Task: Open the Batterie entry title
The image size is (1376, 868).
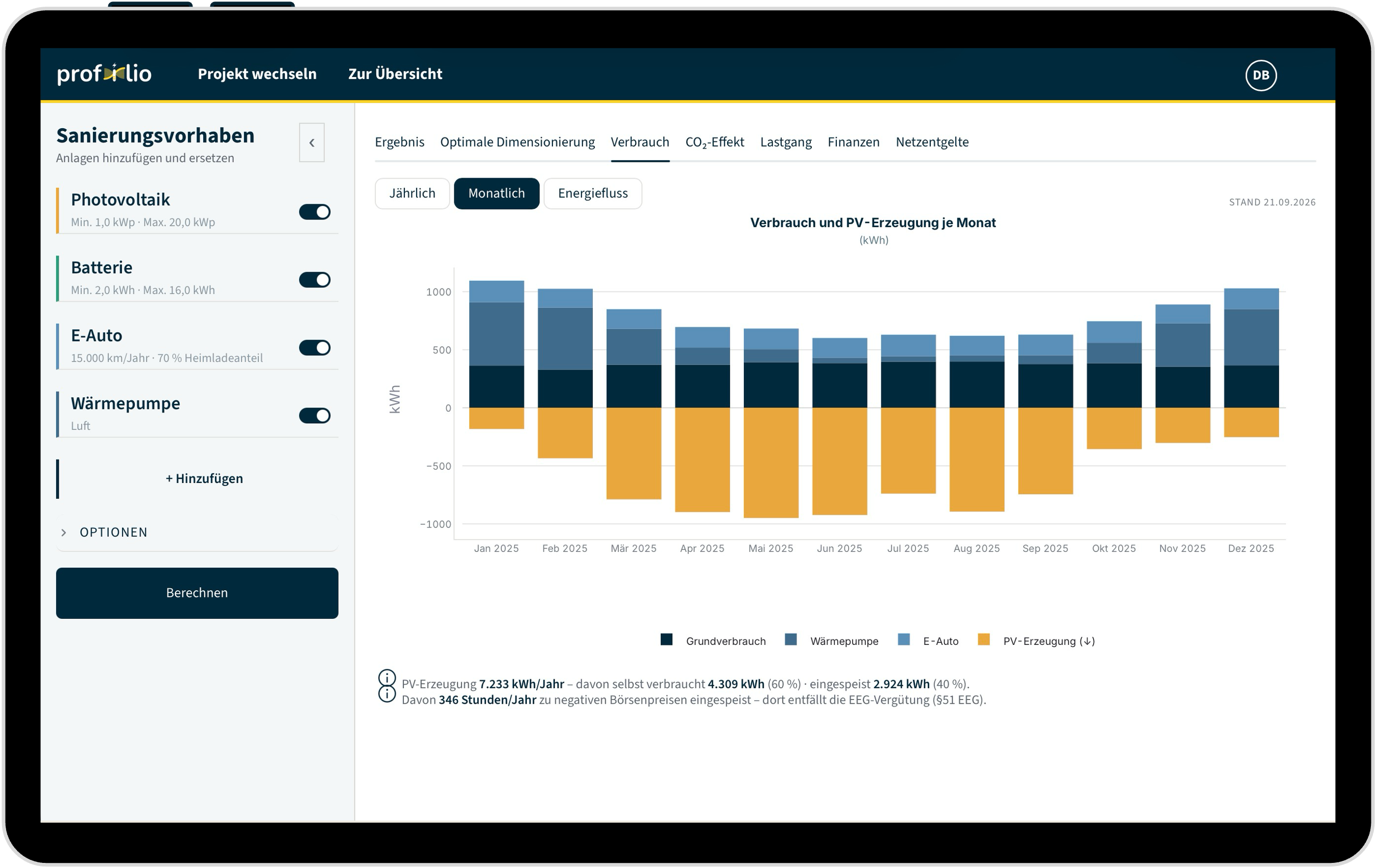Action: 101,268
